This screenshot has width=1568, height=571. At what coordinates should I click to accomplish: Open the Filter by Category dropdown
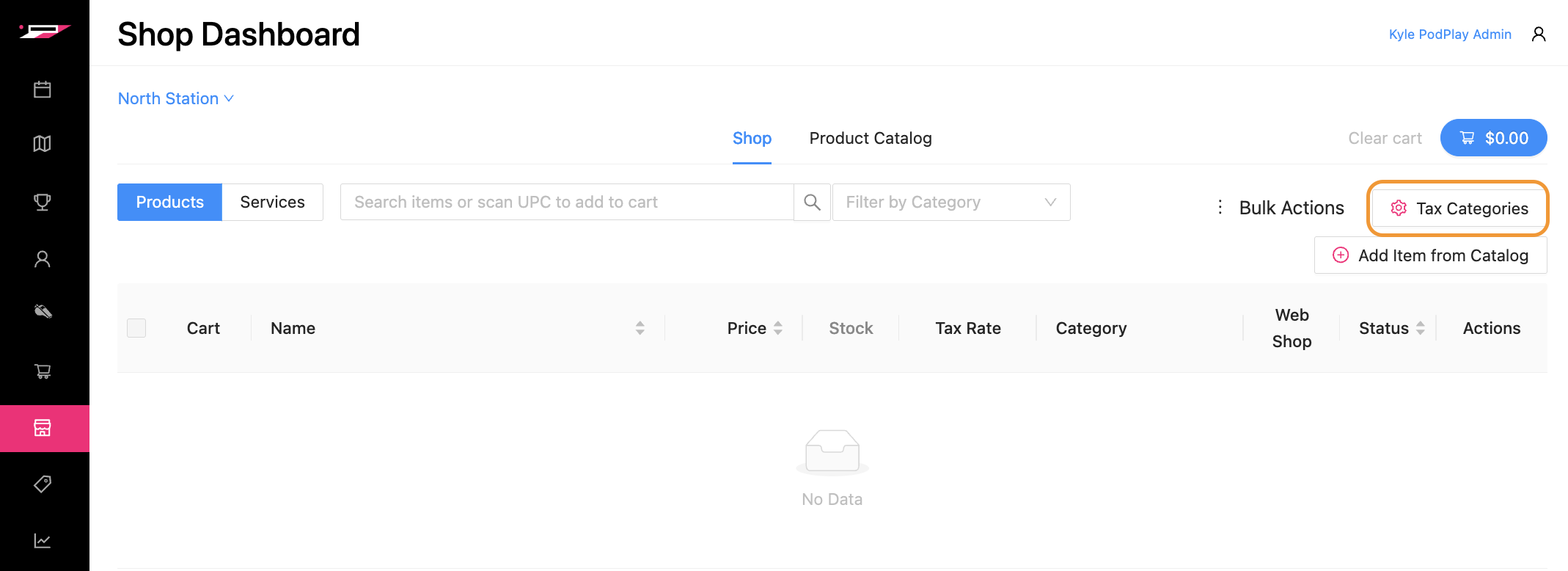pos(950,202)
